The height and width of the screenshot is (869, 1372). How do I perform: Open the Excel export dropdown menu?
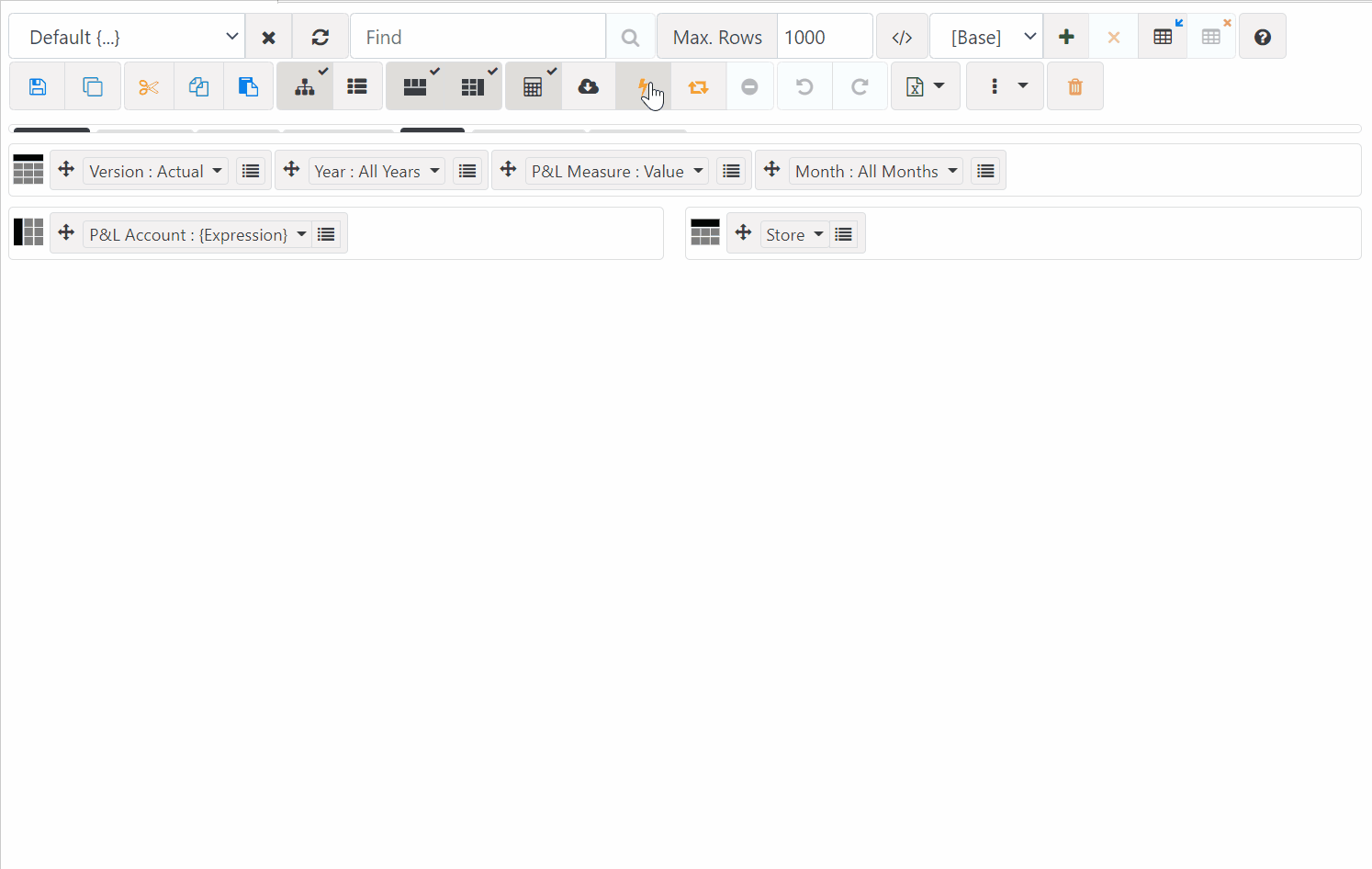click(x=925, y=87)
